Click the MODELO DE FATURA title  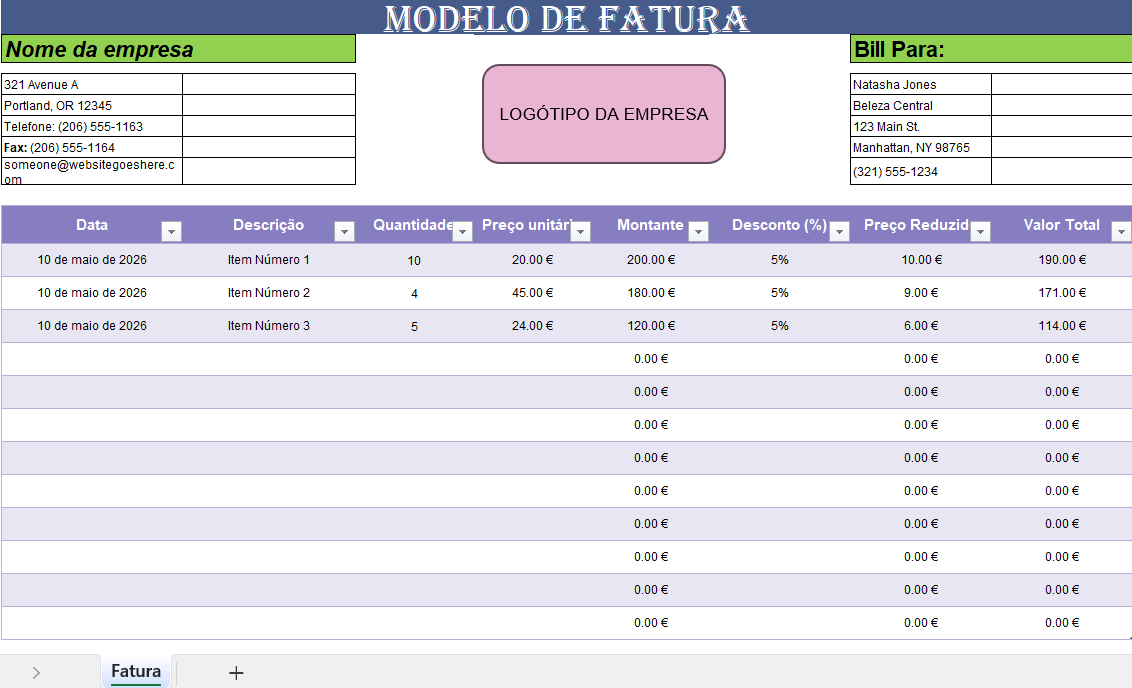tap(566, 17)
